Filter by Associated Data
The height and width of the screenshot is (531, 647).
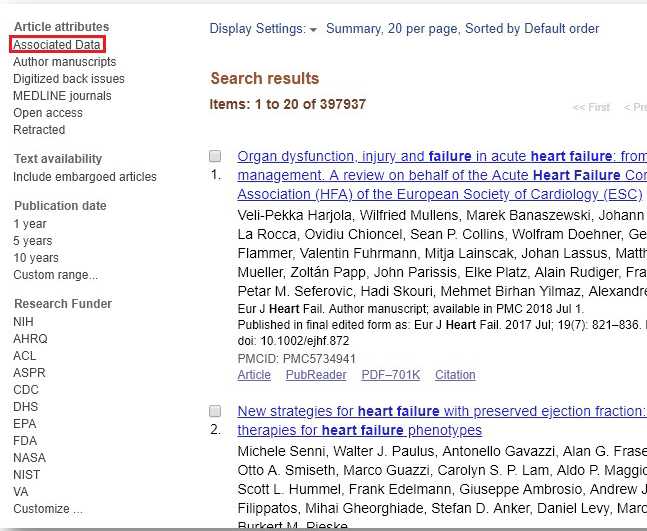[57, 45]
